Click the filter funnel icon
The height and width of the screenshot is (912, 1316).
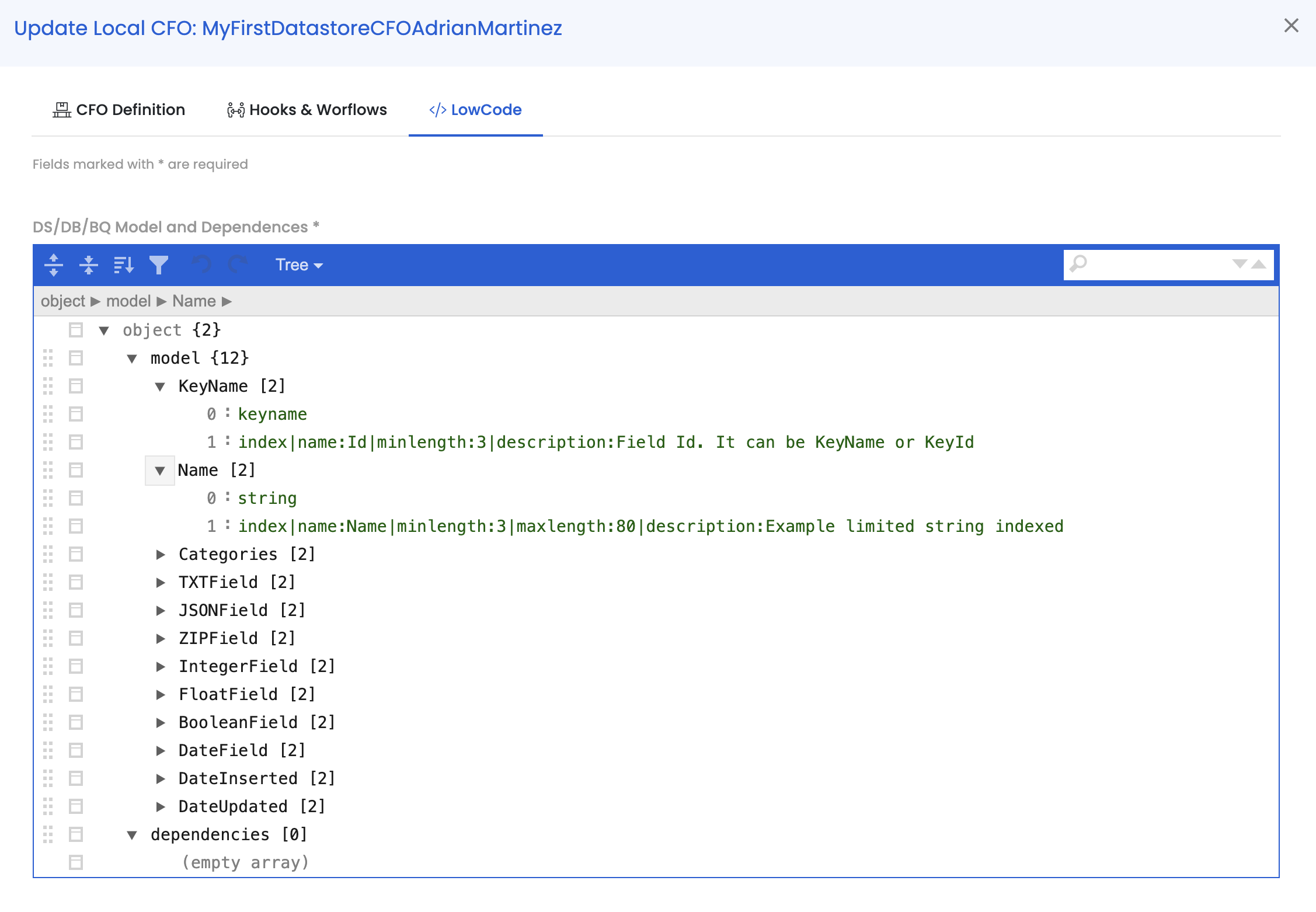(x=159, y=265)
